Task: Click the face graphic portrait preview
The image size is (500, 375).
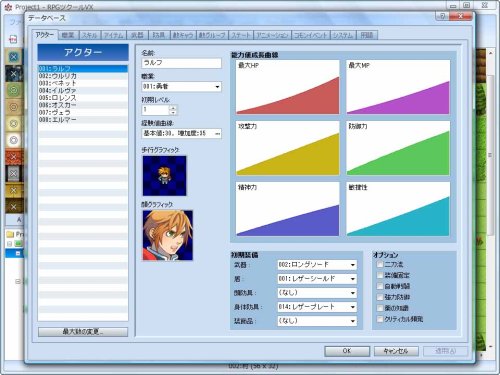Action: coord(168,235)
